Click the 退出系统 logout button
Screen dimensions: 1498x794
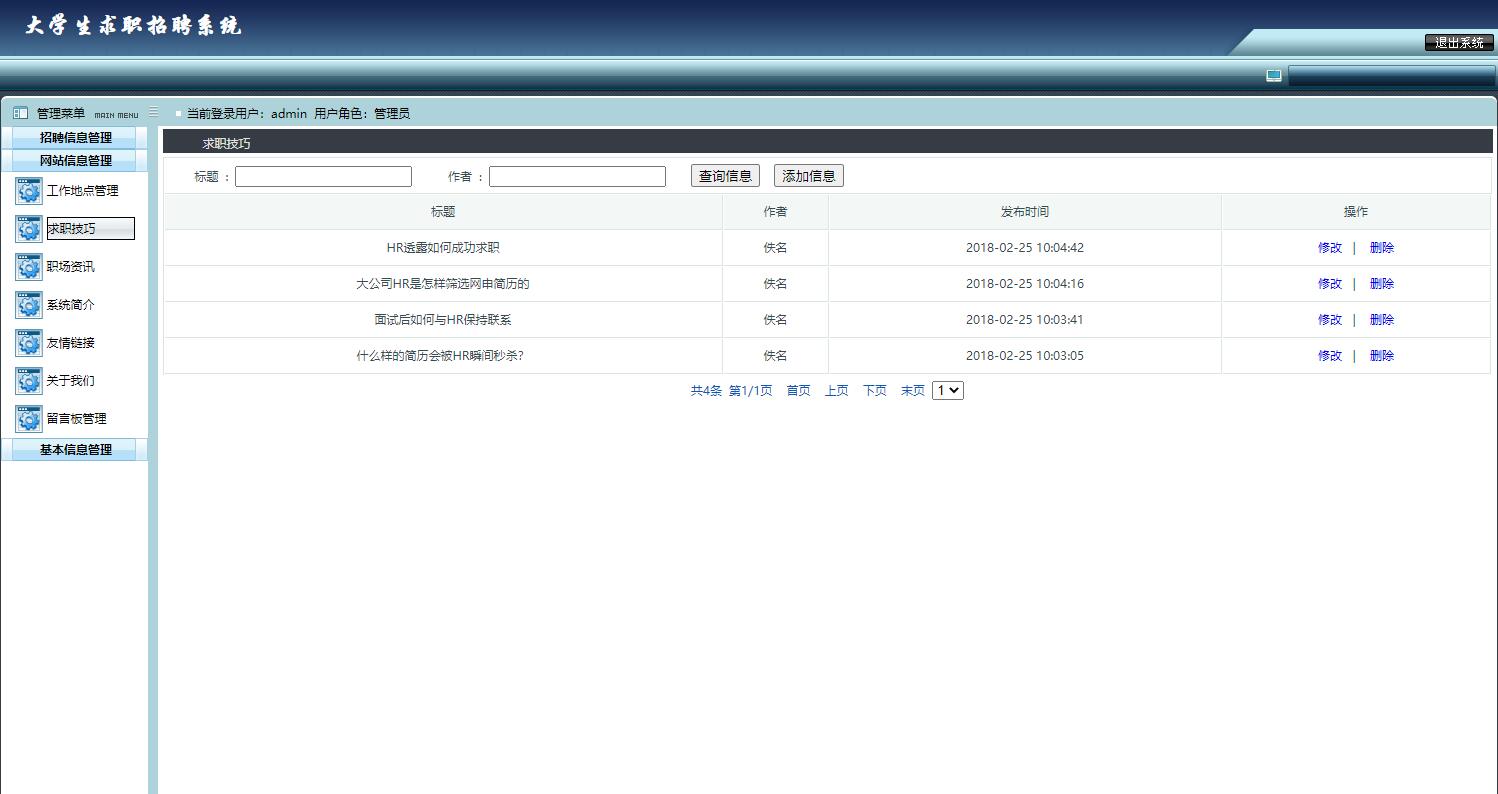[x=1459, y=43]
